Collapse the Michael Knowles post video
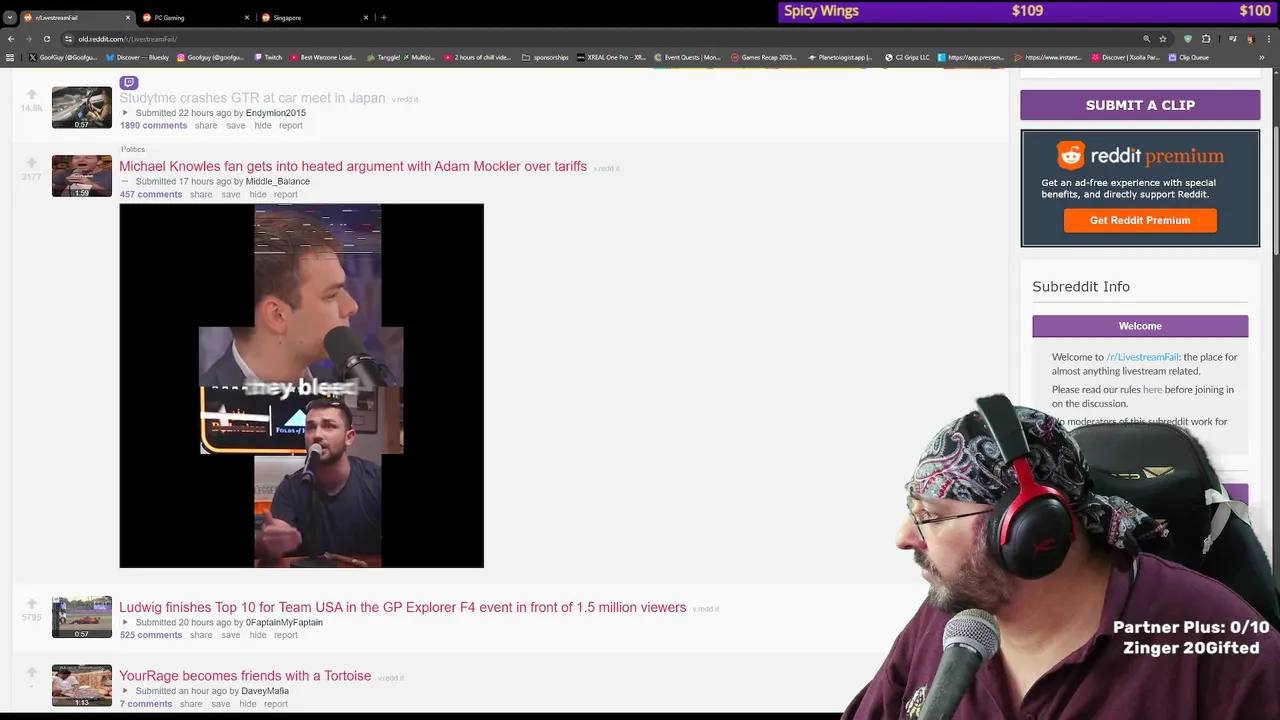The height and width of the screenshot is (720, 1280). (x=125, y=181)
